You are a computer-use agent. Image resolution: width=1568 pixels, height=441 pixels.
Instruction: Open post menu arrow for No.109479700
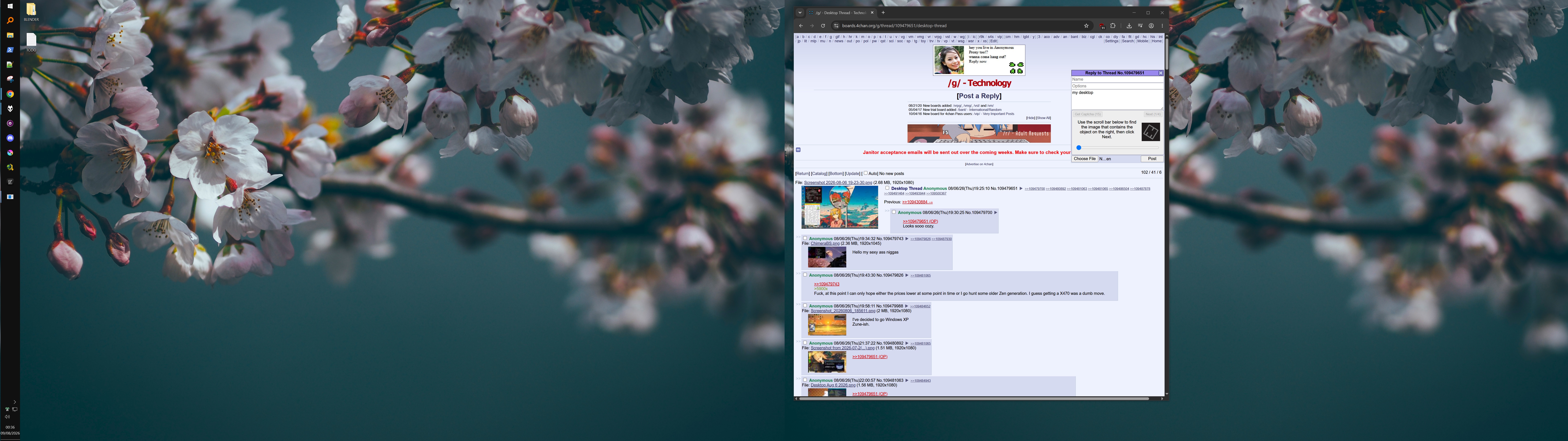(x=996, y=213)
